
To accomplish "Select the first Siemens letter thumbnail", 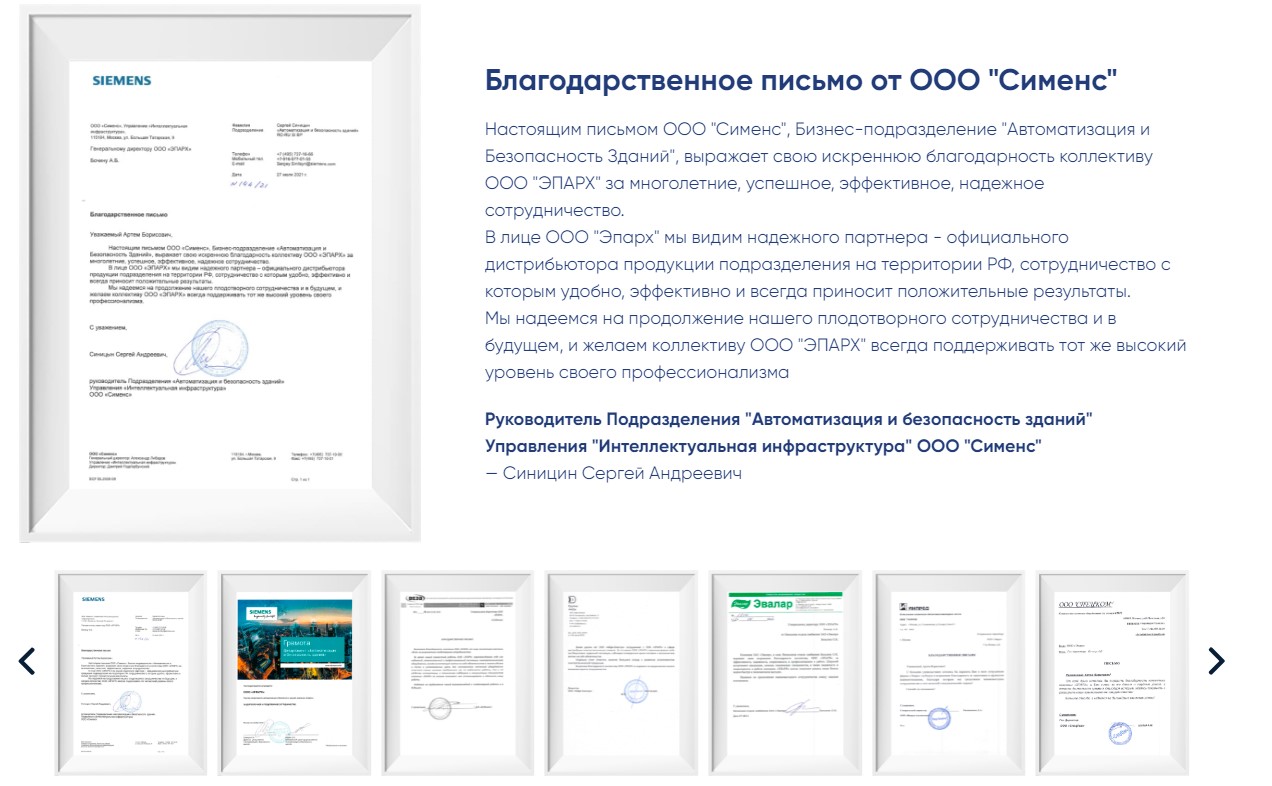I will (130, 672).
